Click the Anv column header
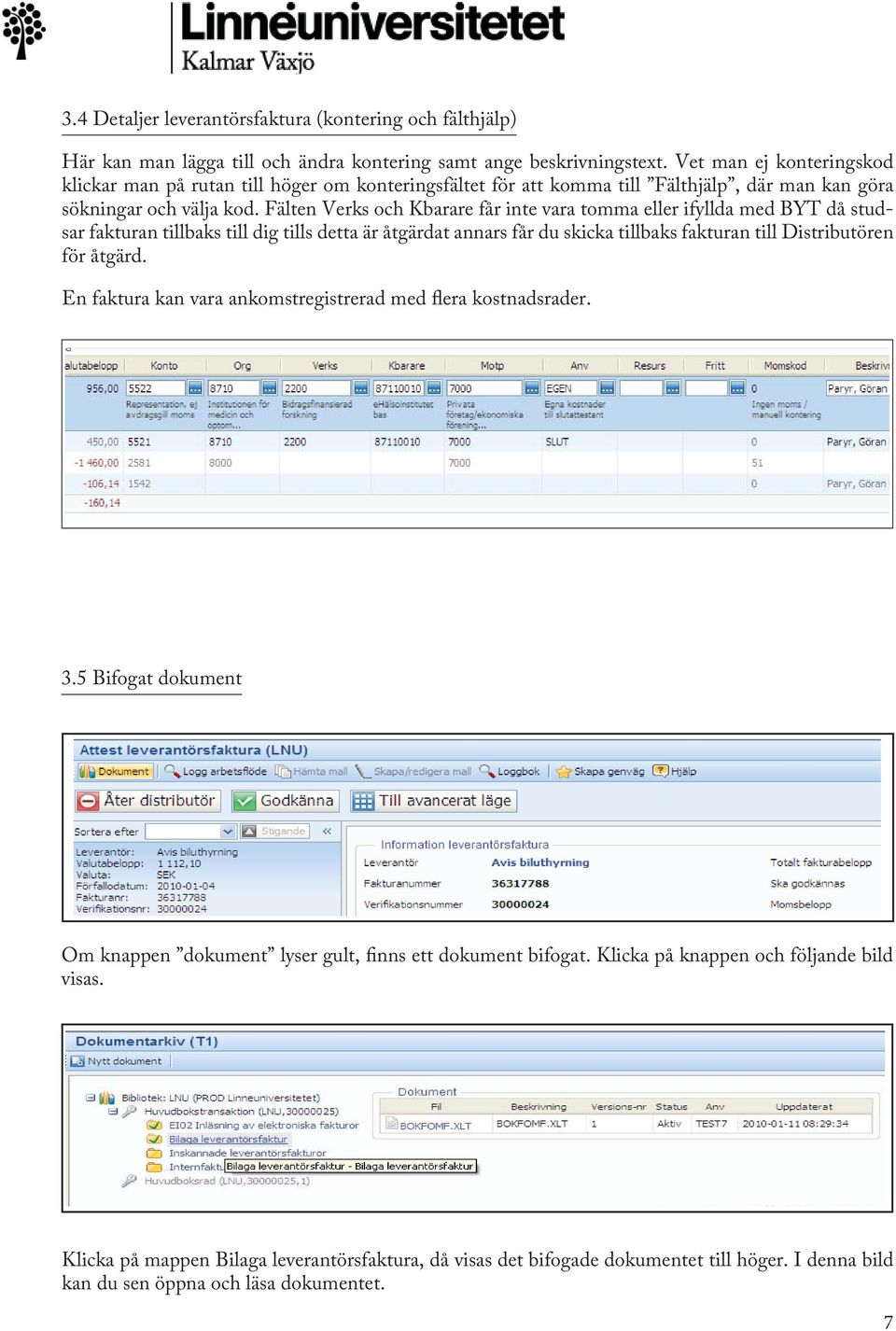Viewport: 896px width, 1331px height. (x=580, y=366)
